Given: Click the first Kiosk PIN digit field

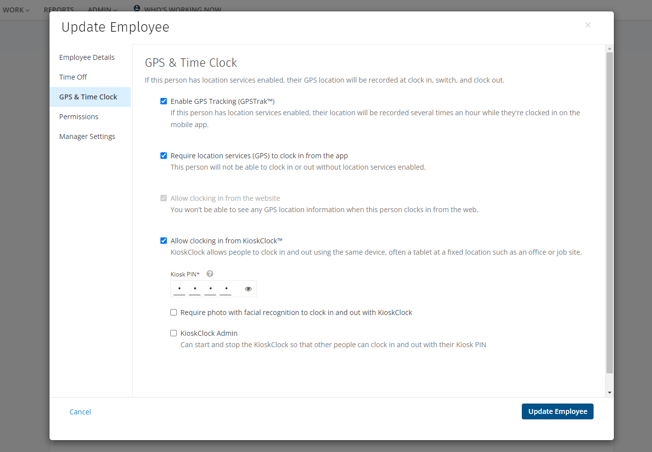Looking at the screenshot, I should coord(179,289).
